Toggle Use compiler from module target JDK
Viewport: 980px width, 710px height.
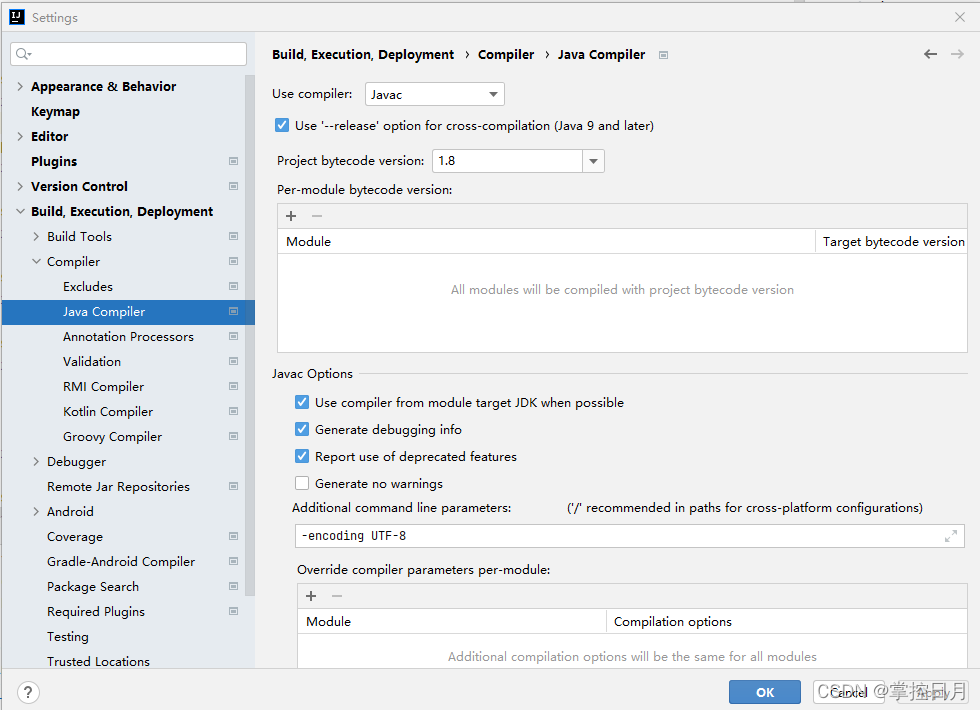tap(302, 402)
